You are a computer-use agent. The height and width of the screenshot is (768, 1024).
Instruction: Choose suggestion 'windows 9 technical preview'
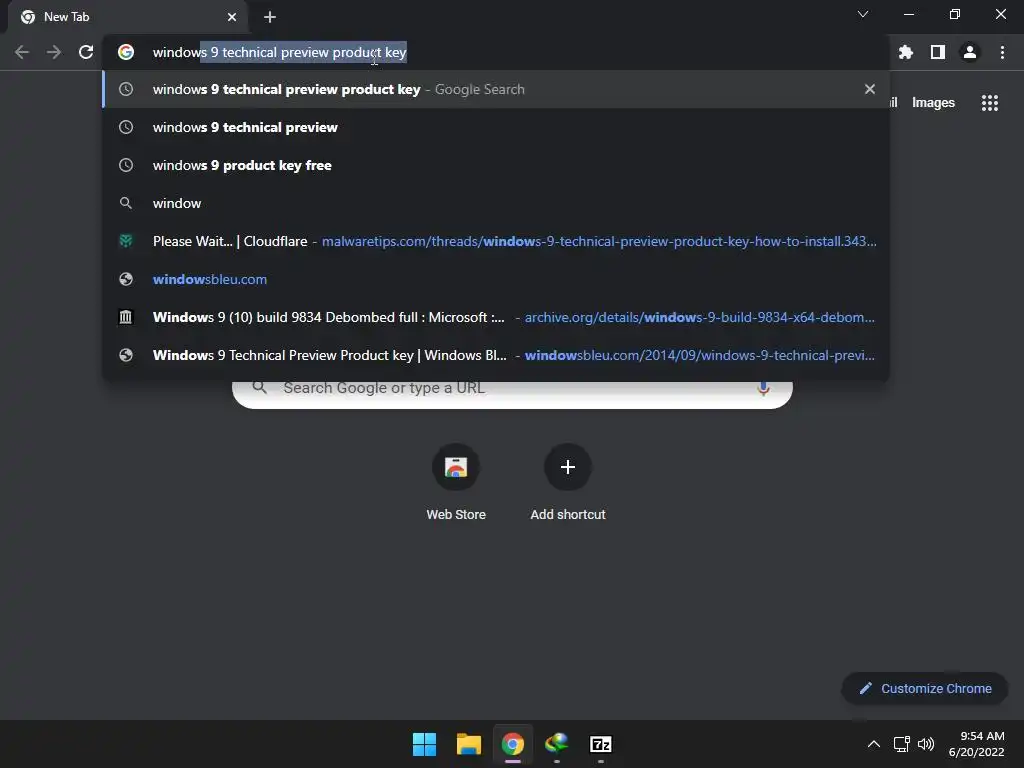[496, 127]
